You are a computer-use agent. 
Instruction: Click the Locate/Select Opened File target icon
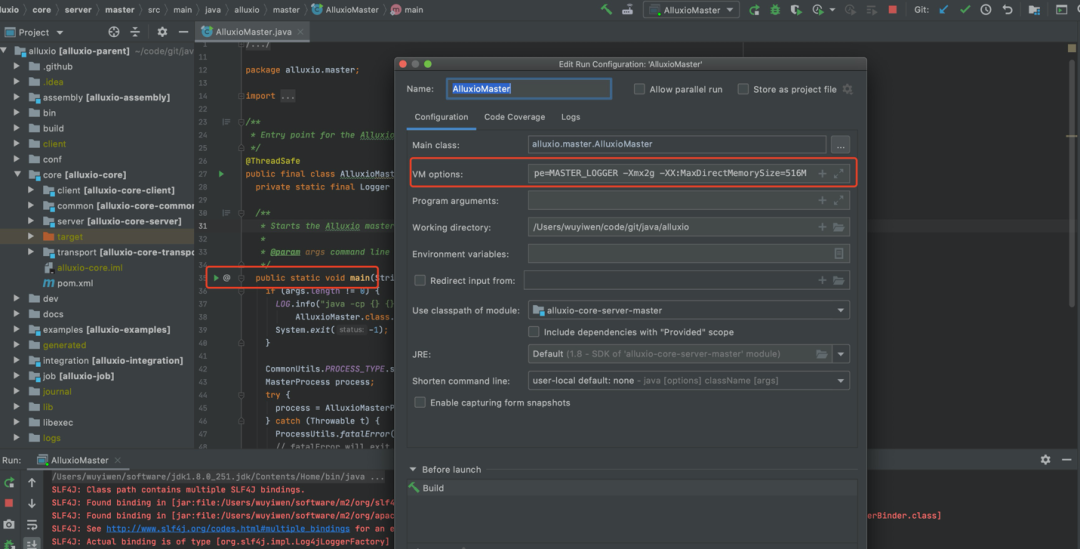[x=114, y=32]
